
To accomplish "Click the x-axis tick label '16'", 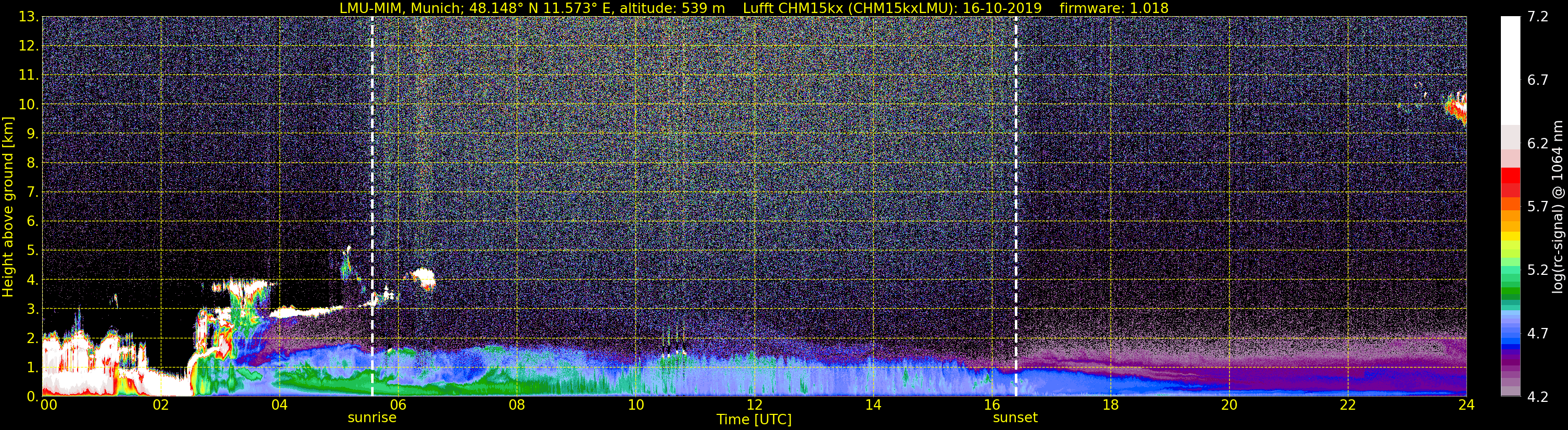I will 991,405.
